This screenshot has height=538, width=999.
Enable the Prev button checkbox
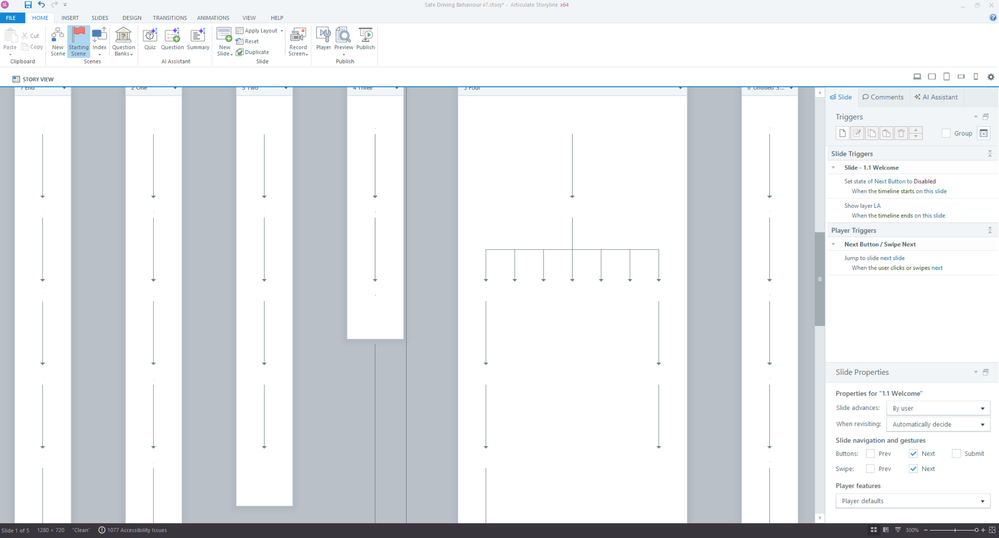(870, 454)
